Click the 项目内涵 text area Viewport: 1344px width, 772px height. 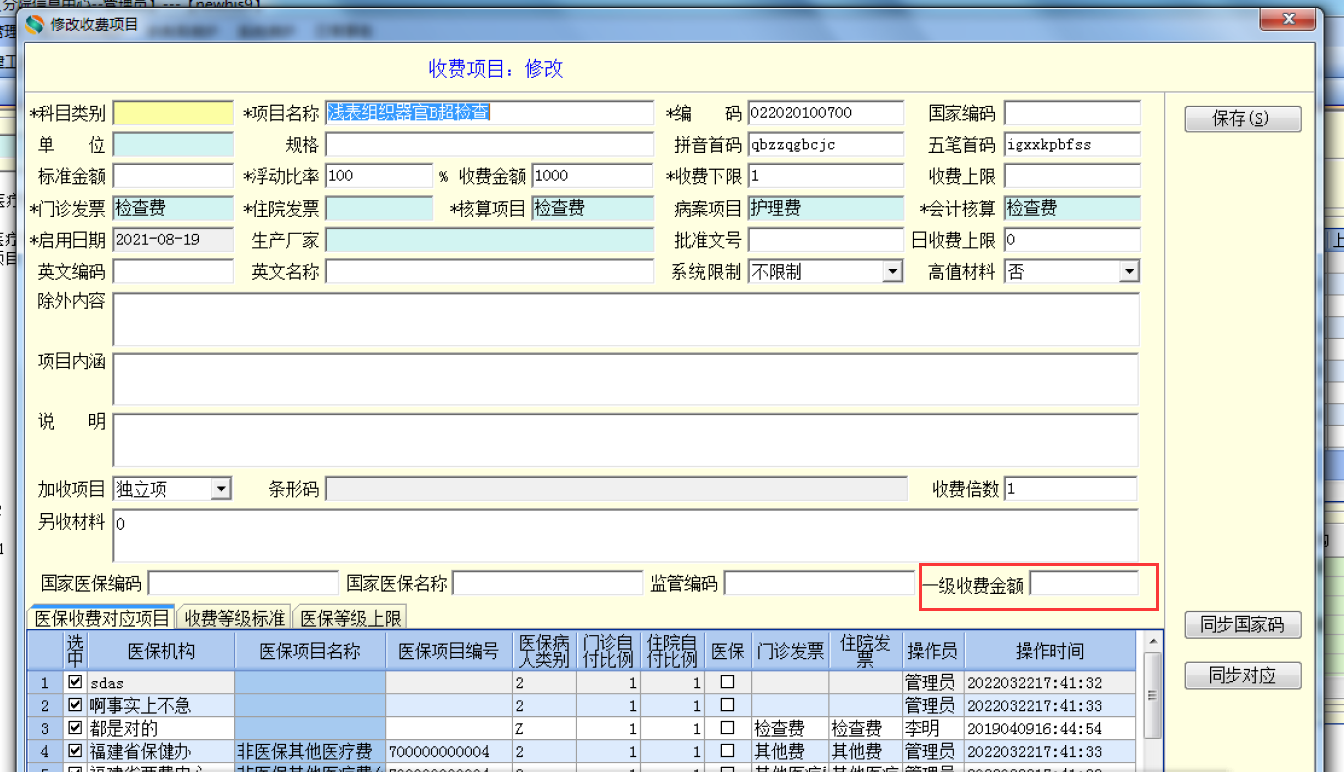tap(626, 379)
